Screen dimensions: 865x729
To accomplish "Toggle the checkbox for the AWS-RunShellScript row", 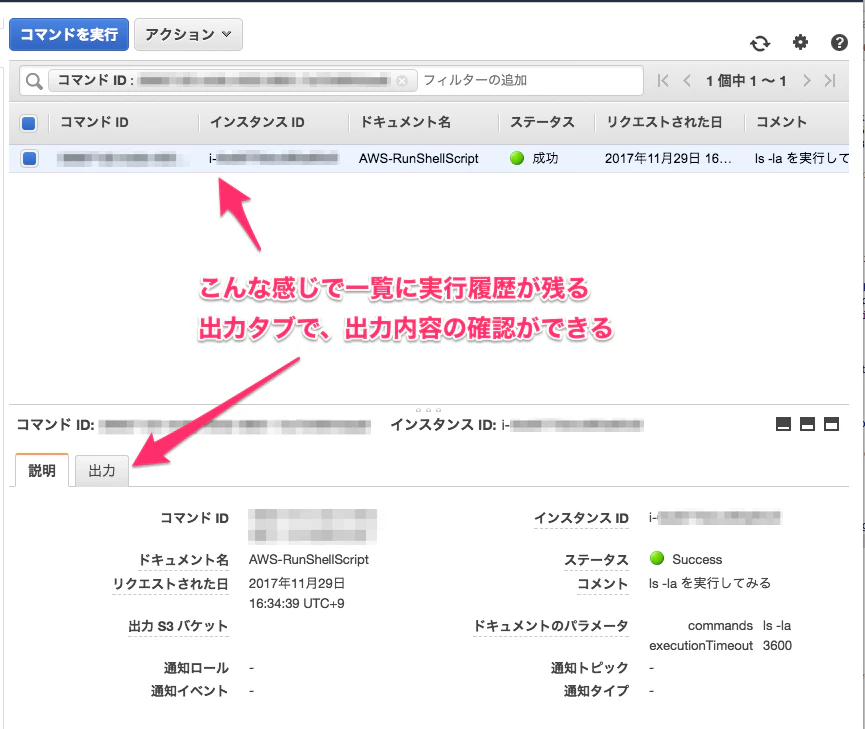I will pos(29,159).
